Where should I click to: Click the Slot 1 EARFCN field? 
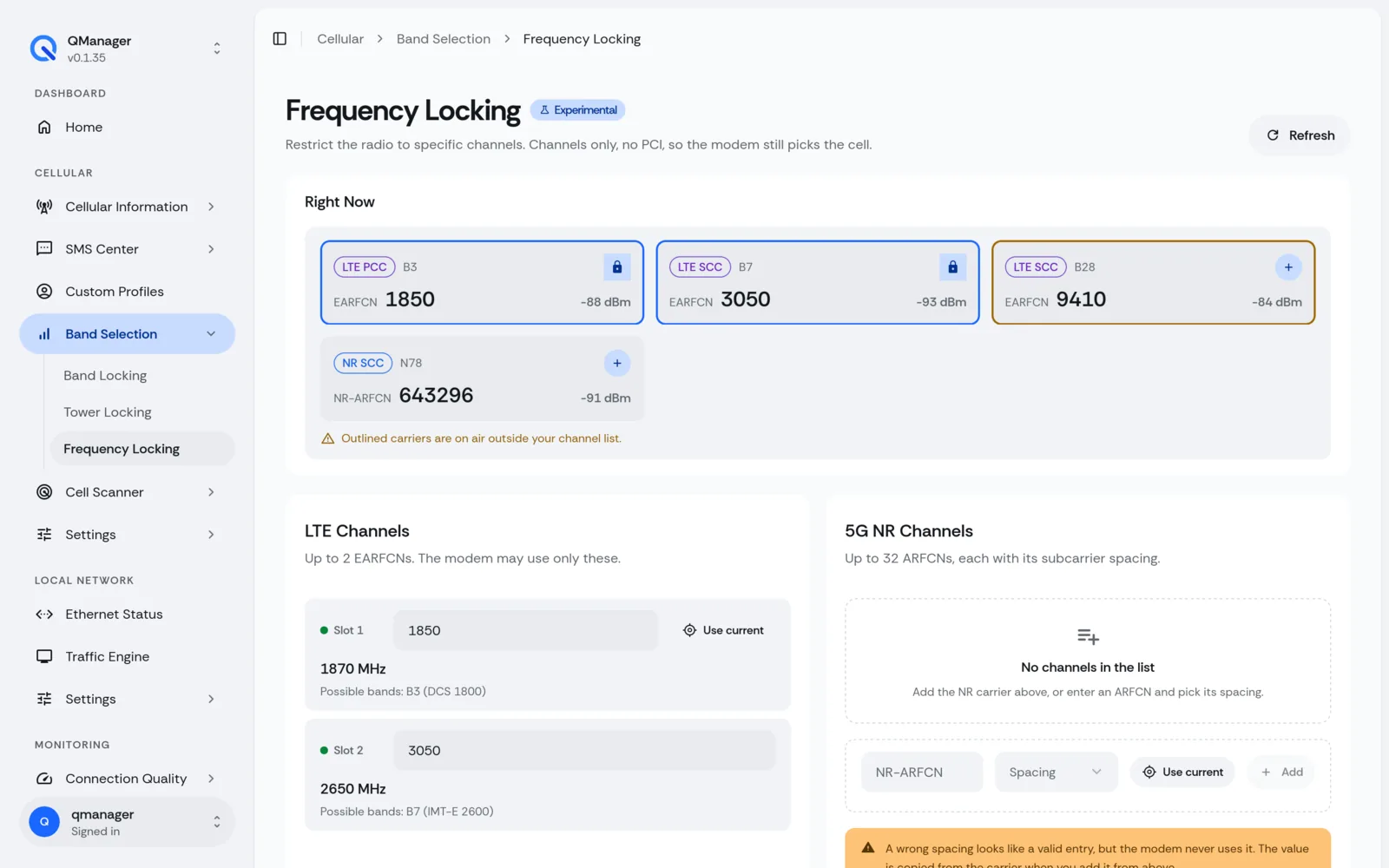click(526, 630)
